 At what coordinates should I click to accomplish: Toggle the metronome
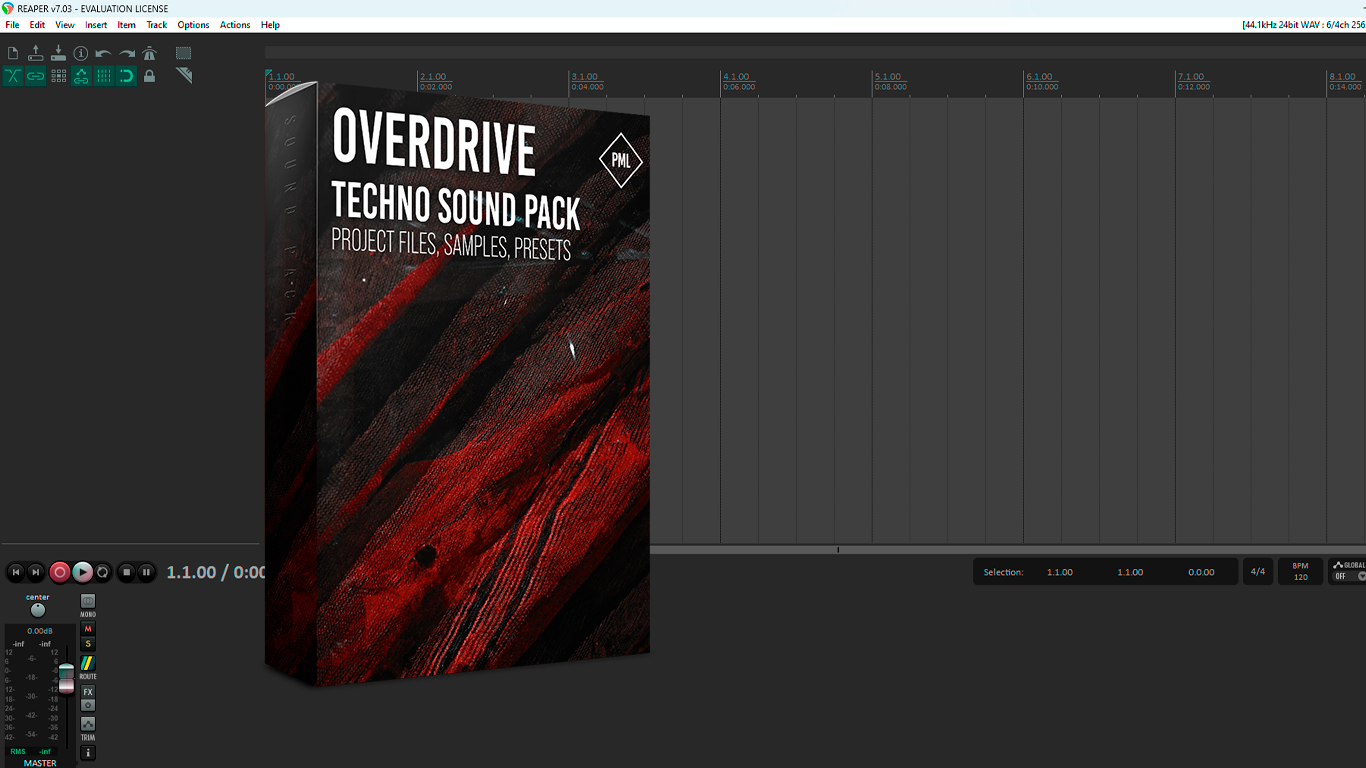tap(150, 53)
